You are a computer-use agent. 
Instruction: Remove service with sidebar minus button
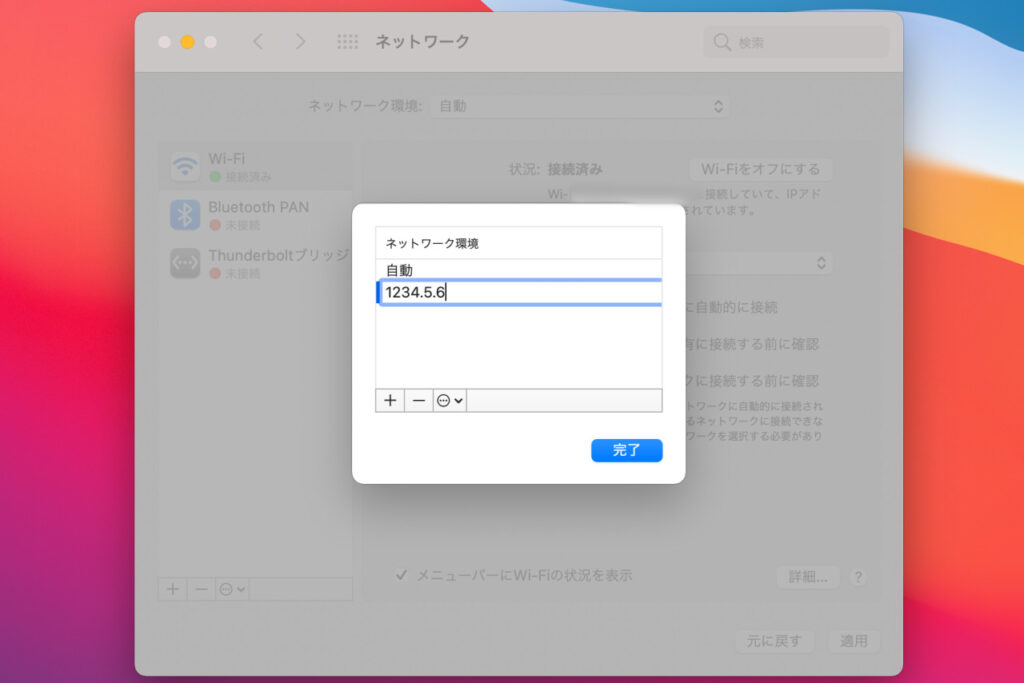point(201,589)
